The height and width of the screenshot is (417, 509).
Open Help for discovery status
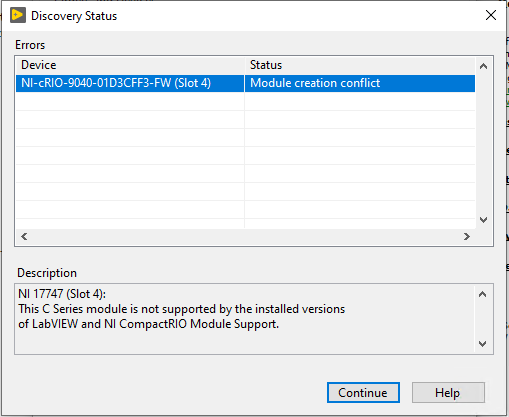pos(448,392)
